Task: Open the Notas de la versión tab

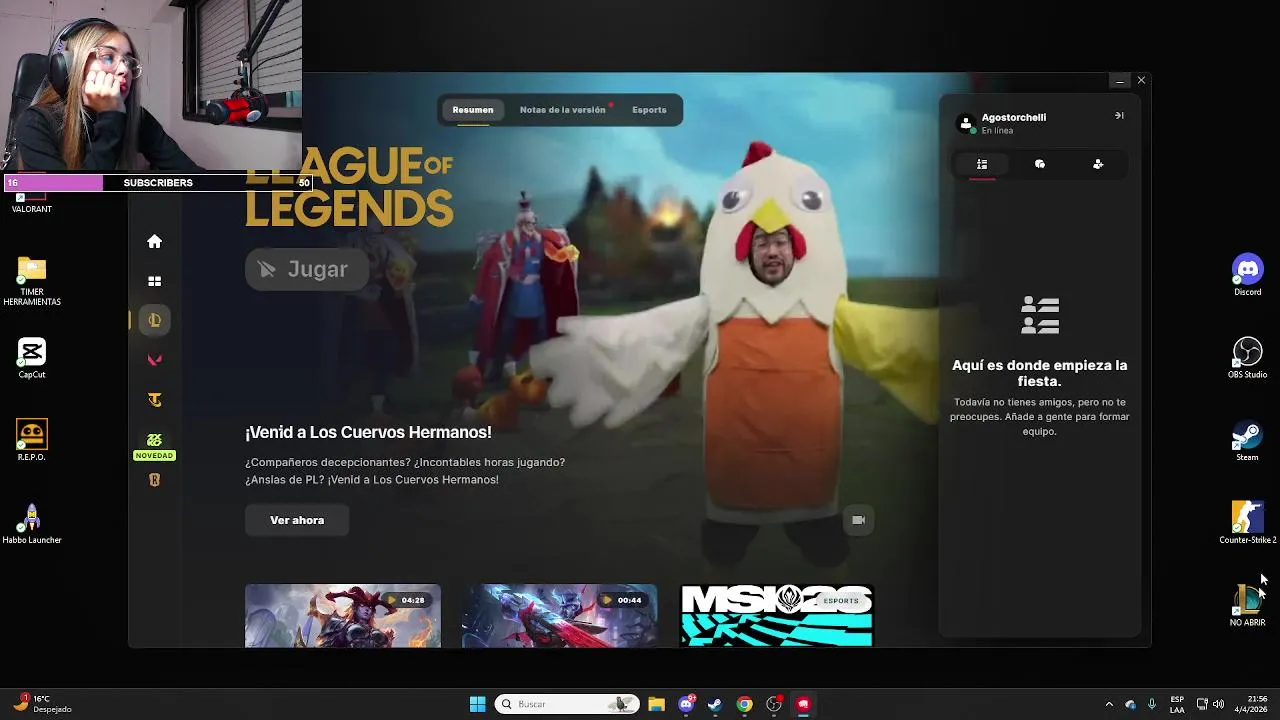Action: pos(563,110)
